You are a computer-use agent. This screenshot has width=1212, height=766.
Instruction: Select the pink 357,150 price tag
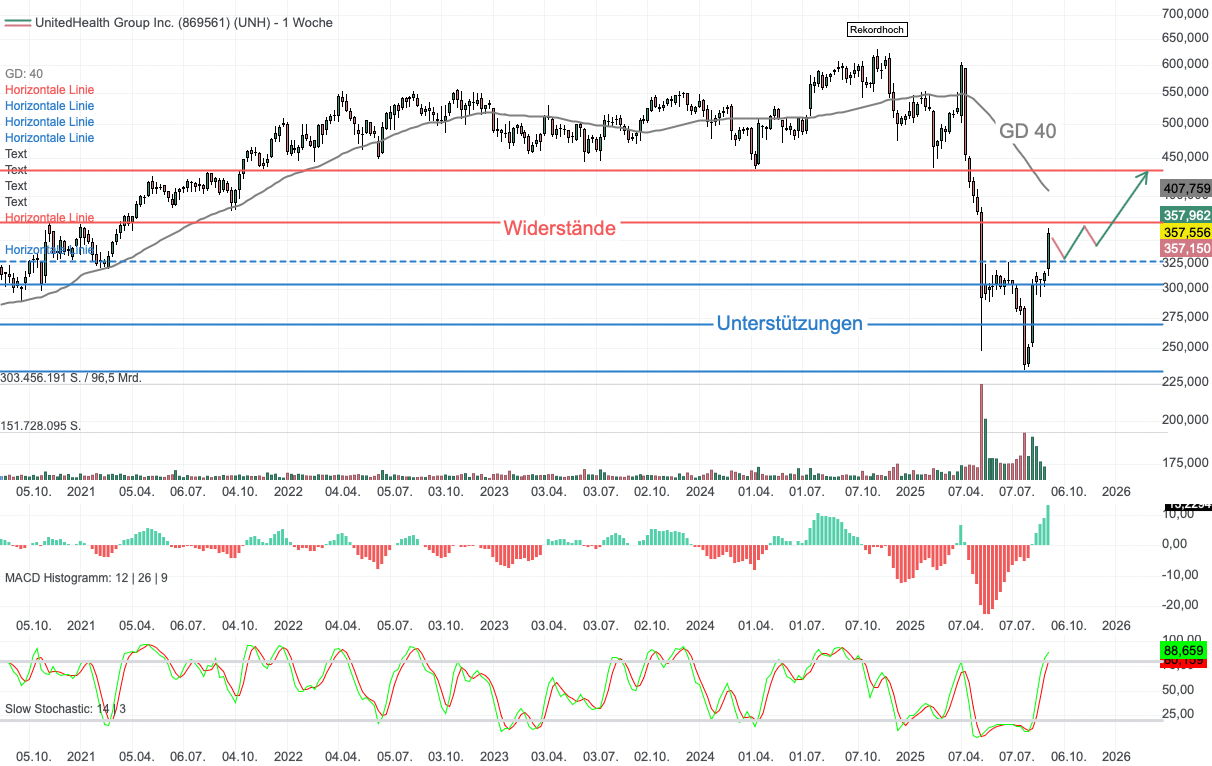click(1186, 248)
